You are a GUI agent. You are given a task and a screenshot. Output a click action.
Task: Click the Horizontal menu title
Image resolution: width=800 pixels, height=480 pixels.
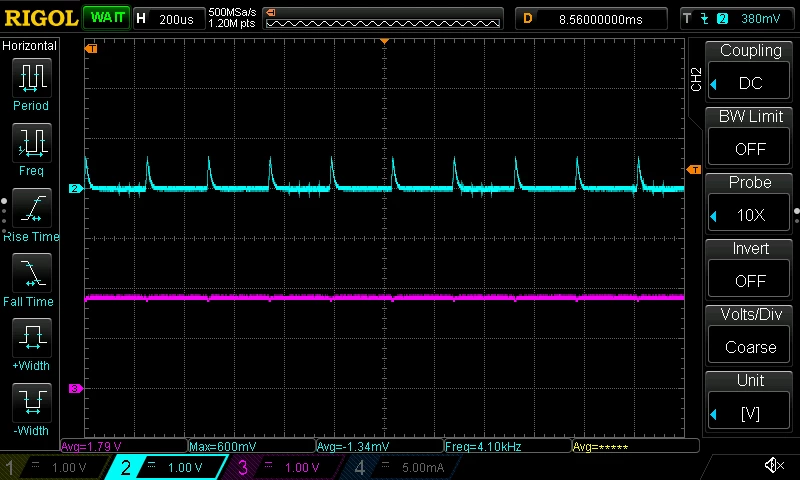click(30, 46)
